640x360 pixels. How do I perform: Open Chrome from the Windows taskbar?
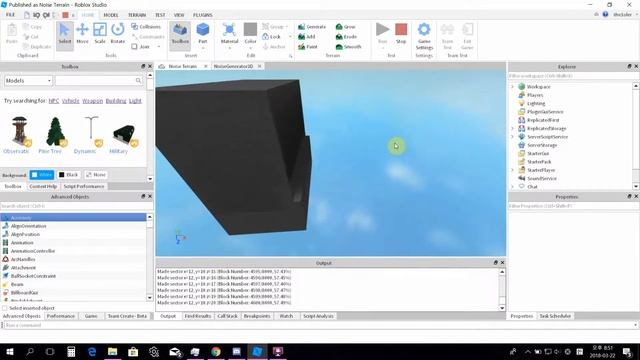coord(216,351)
